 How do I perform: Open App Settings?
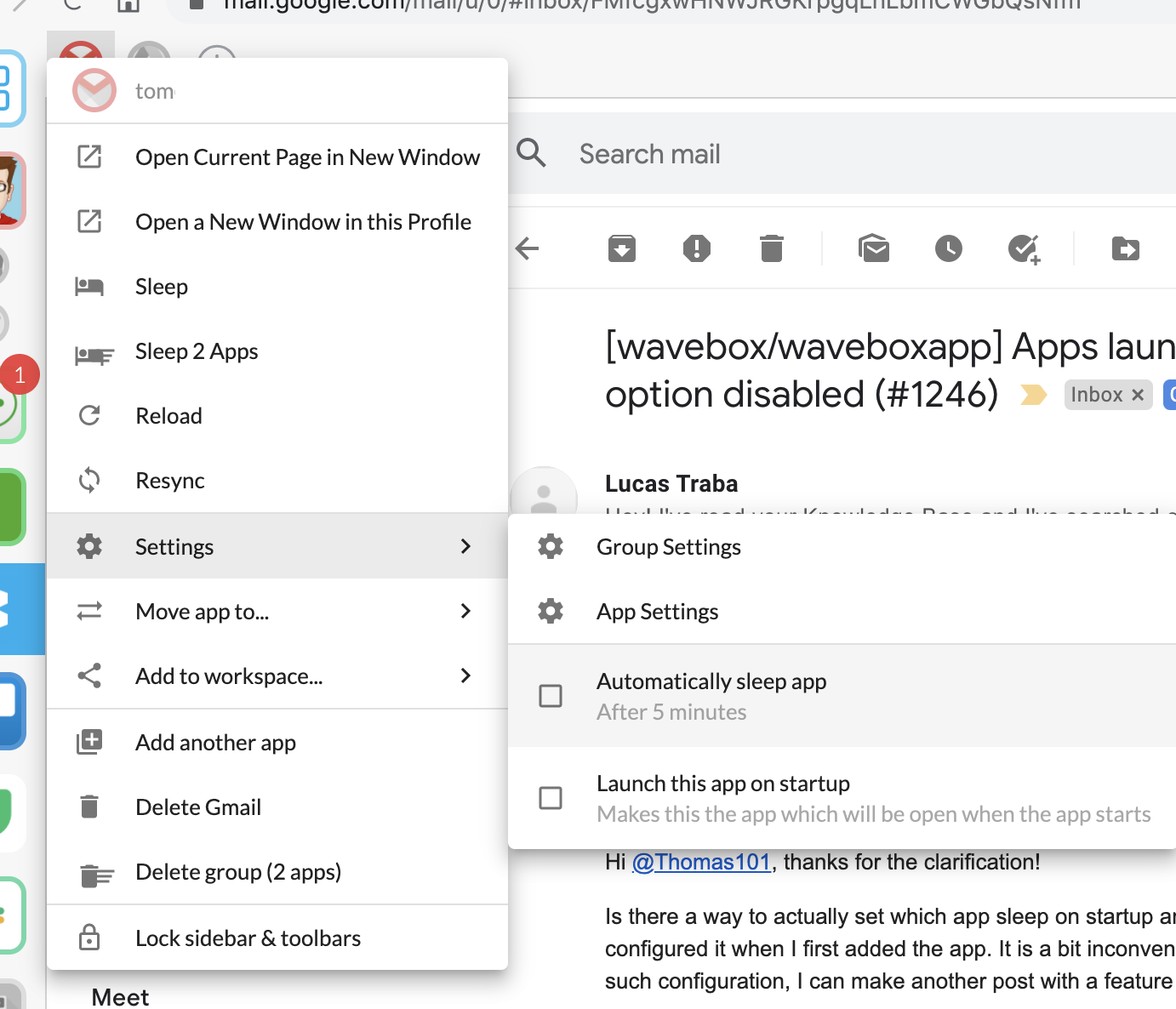657,611
